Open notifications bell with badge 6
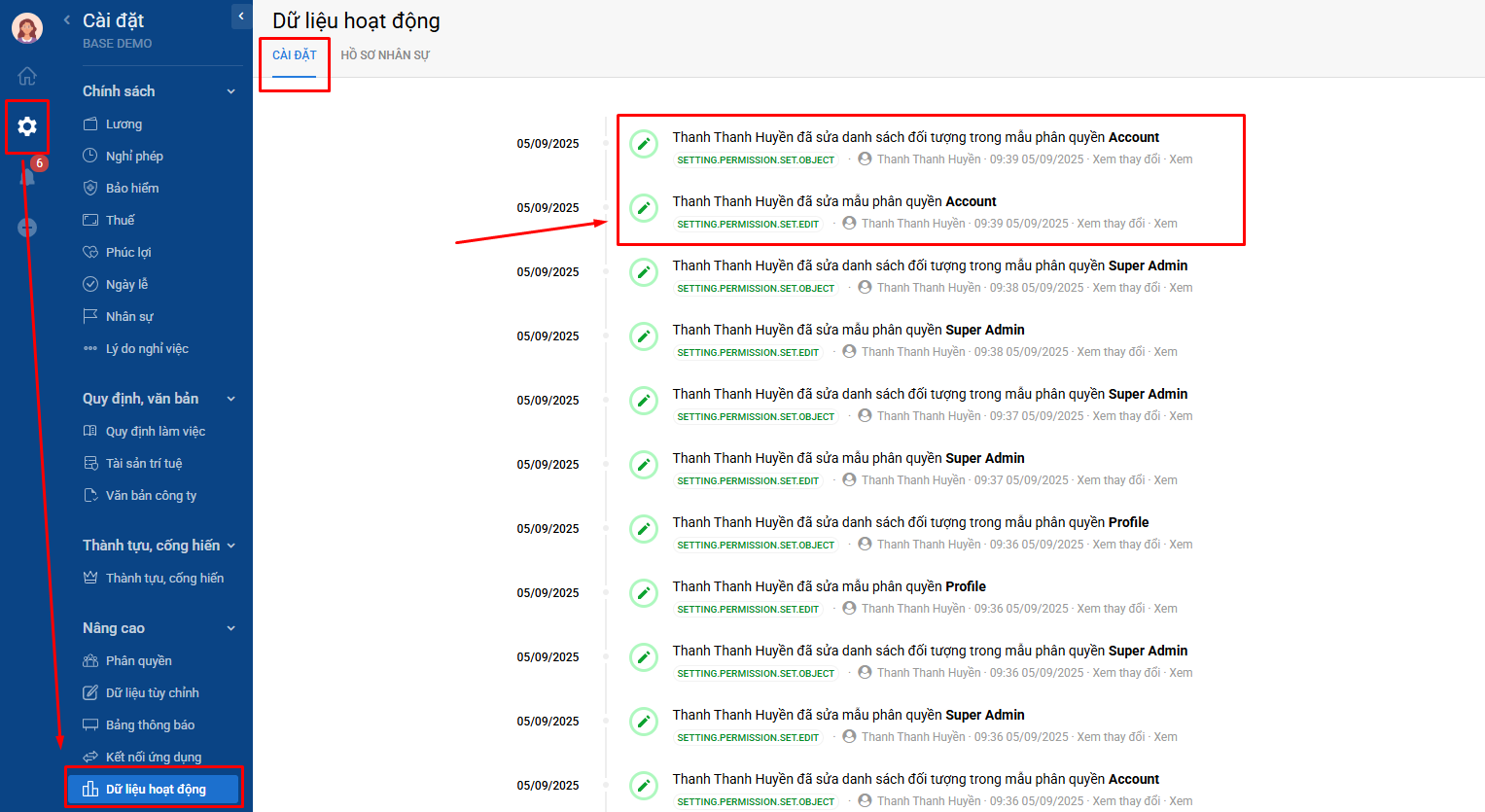 pos(27,175)
